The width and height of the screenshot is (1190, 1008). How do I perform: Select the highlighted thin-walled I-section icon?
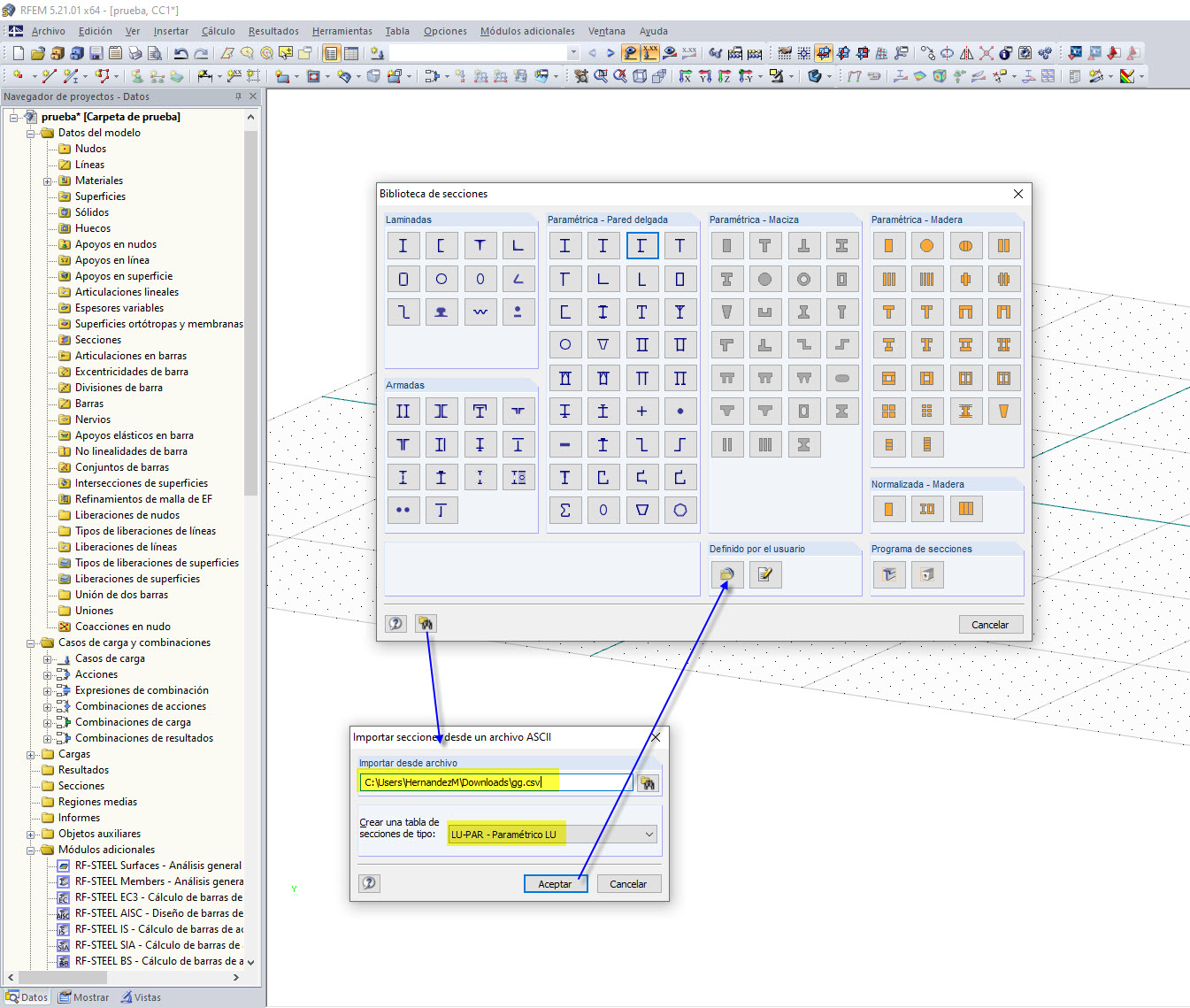pyautogui.click(x=641, y=246)
